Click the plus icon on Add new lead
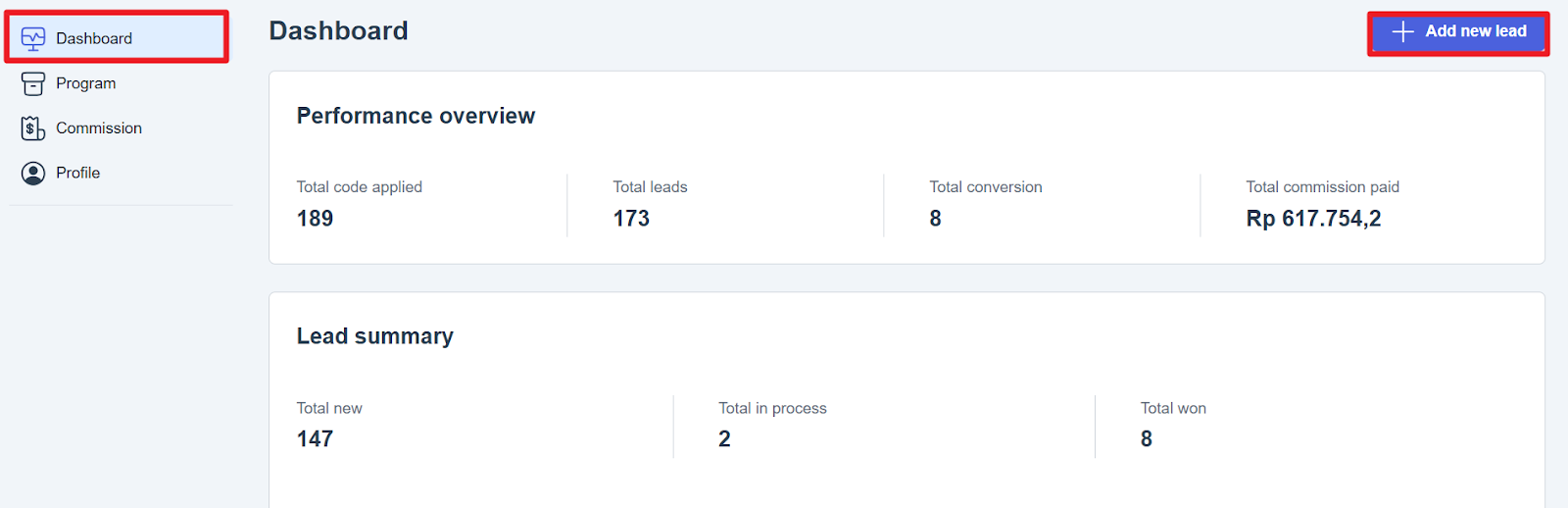 coord(1403,31)
